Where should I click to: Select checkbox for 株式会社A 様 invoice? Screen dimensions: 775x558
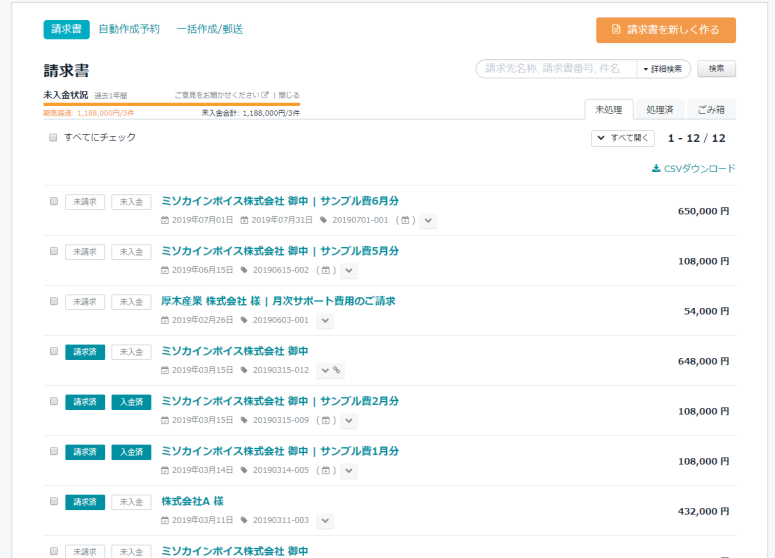pyautogui.click(x=54, y=501)
